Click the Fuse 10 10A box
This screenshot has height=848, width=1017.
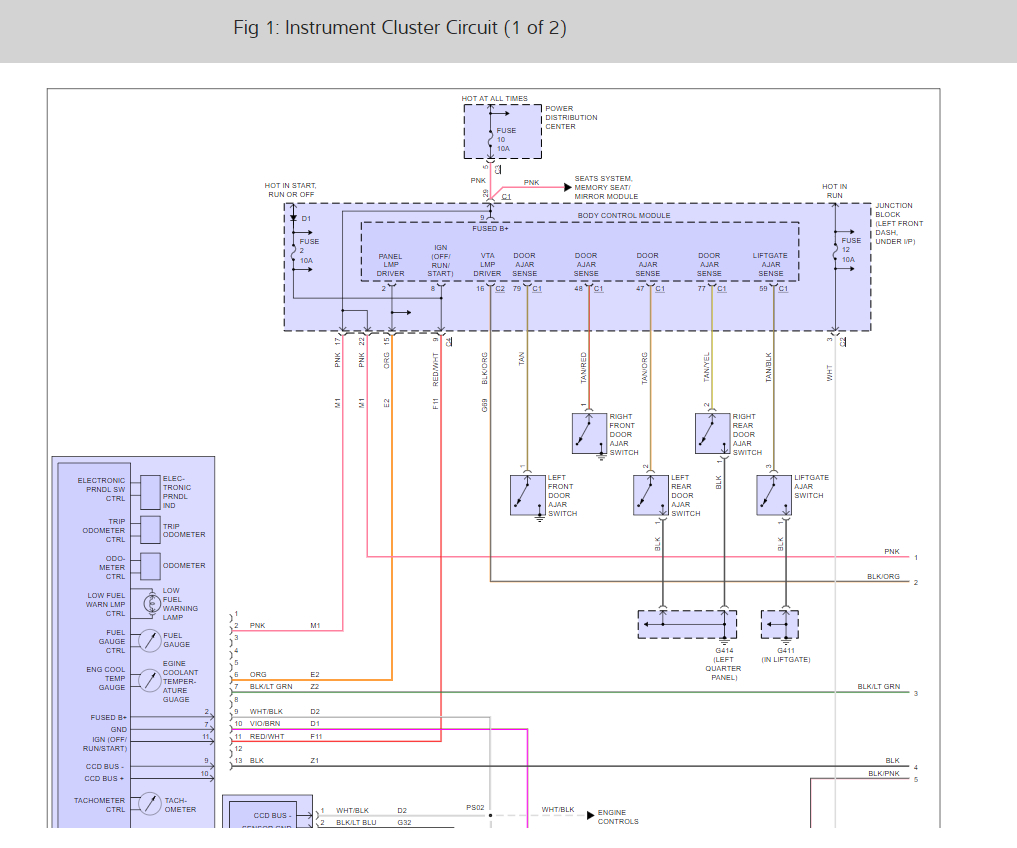pos(503,132)
